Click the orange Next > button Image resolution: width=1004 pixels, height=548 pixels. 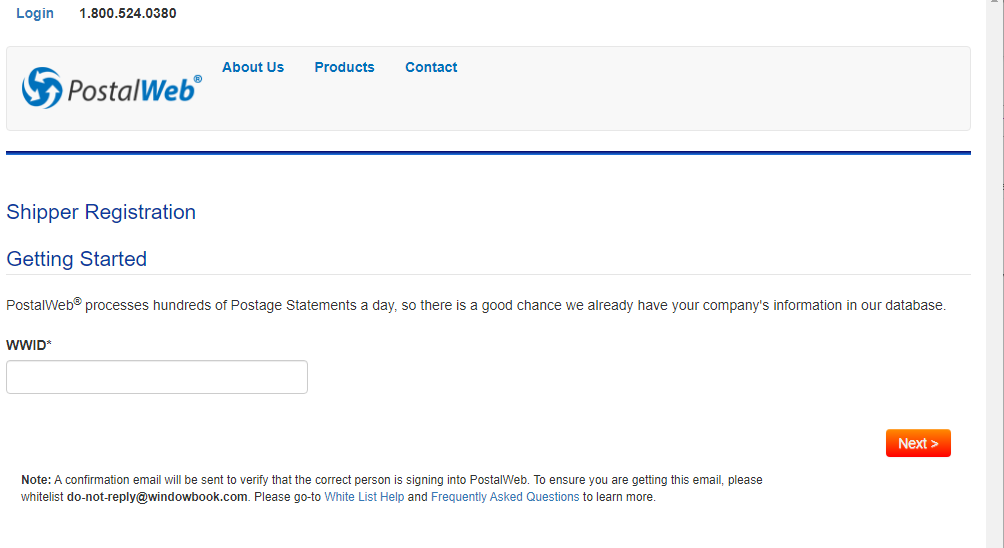[918, 443]
